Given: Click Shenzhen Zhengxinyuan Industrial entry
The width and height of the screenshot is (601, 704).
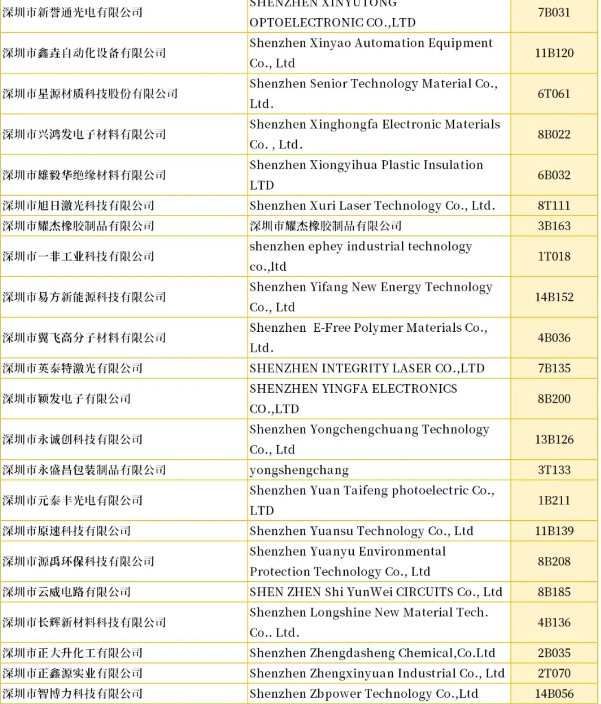Looking at the screenshot, I should (x=377, y=673).
